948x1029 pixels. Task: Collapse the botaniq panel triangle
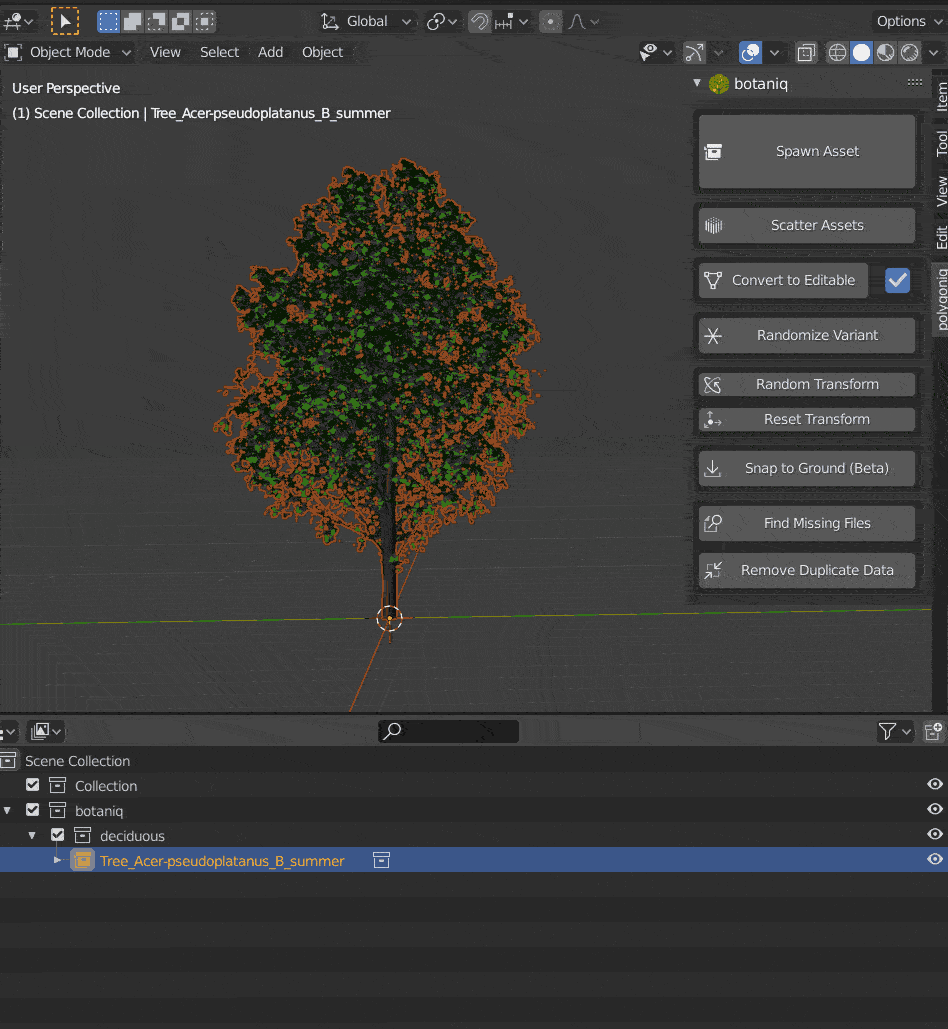coord(697,83)
